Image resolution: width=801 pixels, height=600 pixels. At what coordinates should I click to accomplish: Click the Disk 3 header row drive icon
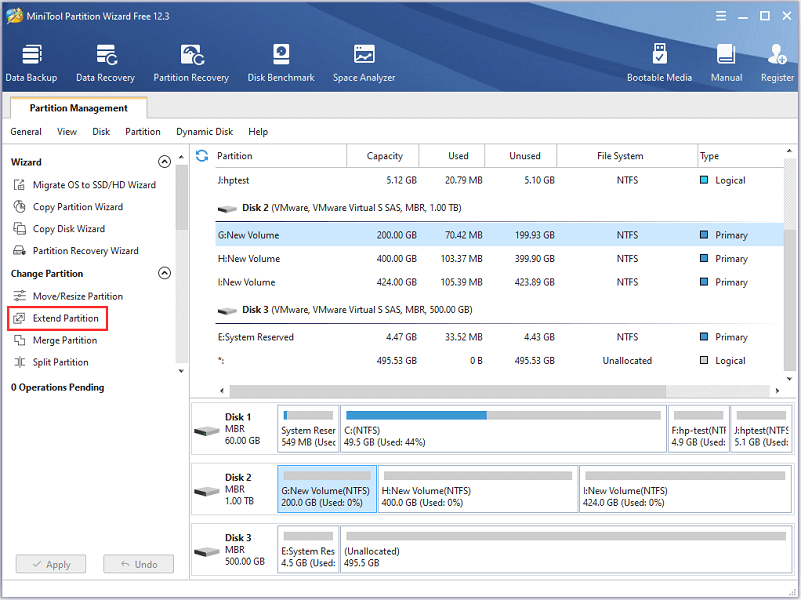[x=227, y=310]
